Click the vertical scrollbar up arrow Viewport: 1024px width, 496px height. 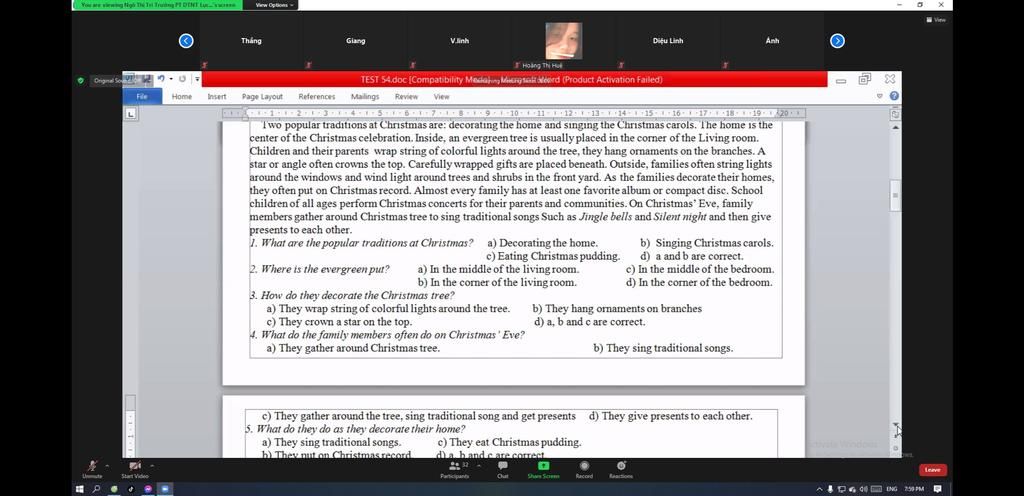[x=895, y=127]
